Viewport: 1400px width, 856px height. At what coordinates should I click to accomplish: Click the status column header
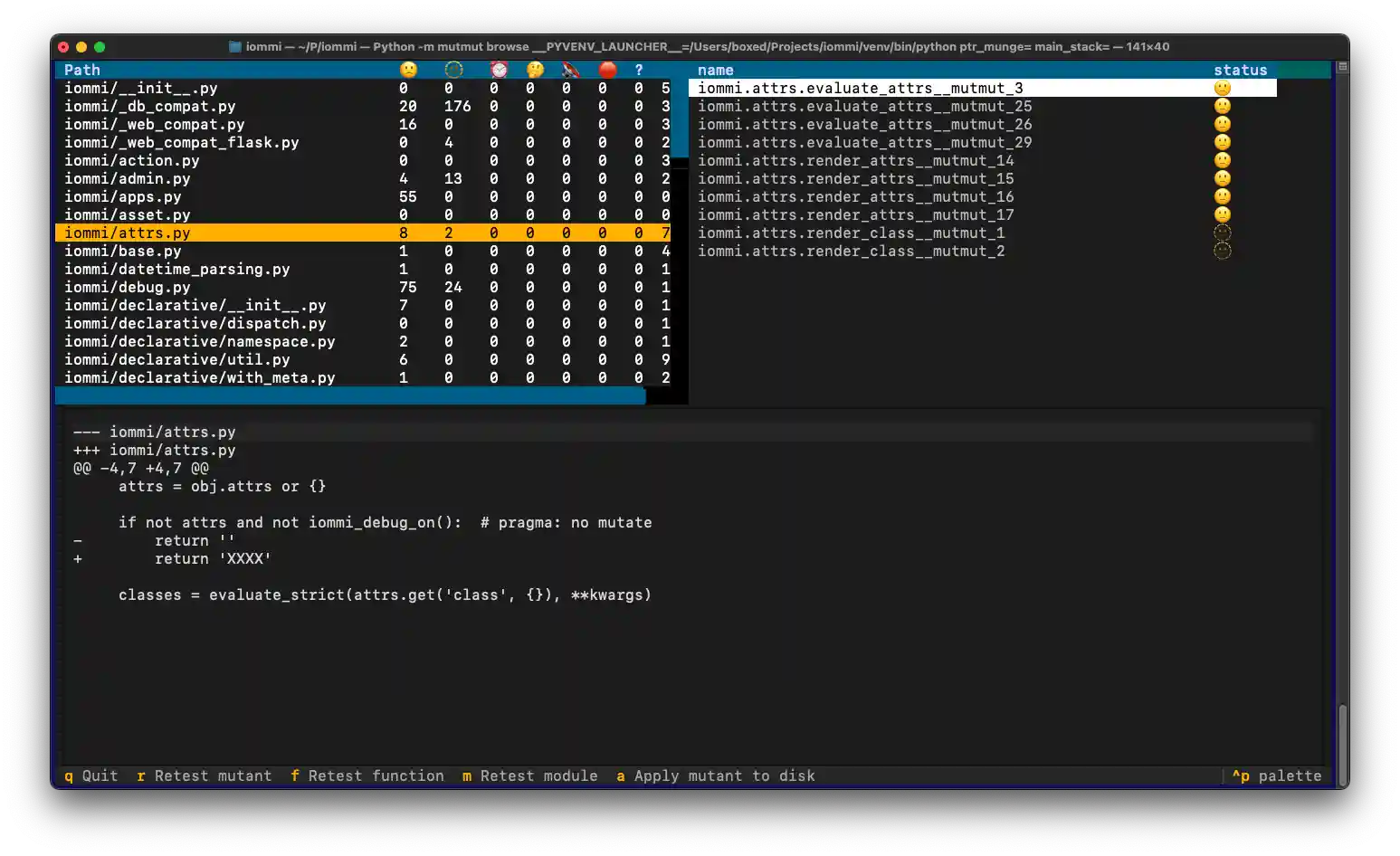pyautogui.click(x=1240, y=70)
